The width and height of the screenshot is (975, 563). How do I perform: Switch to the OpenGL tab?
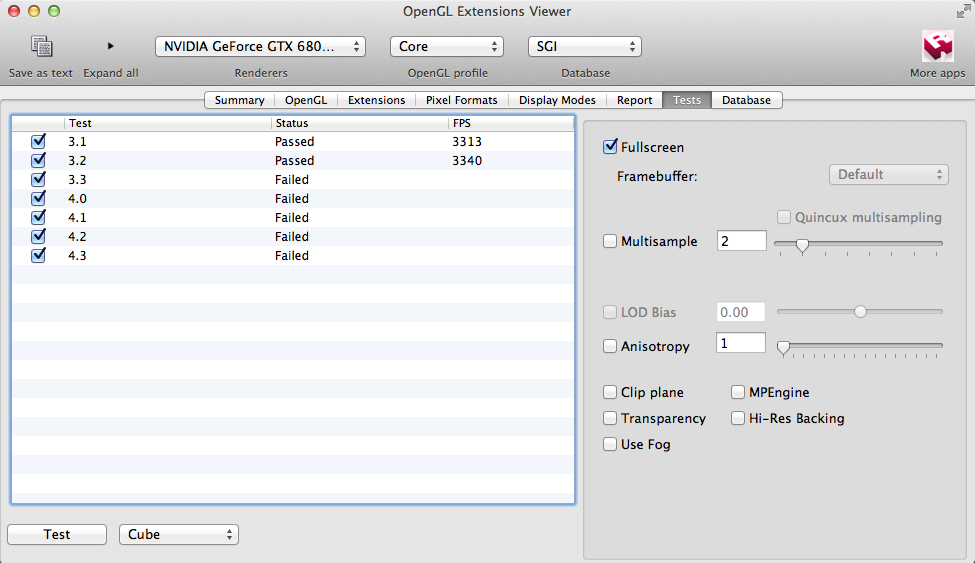[306, 100]
